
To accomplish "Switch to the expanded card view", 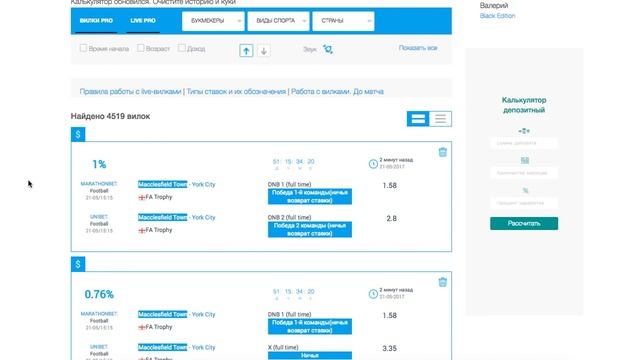I will coord(418,119).
